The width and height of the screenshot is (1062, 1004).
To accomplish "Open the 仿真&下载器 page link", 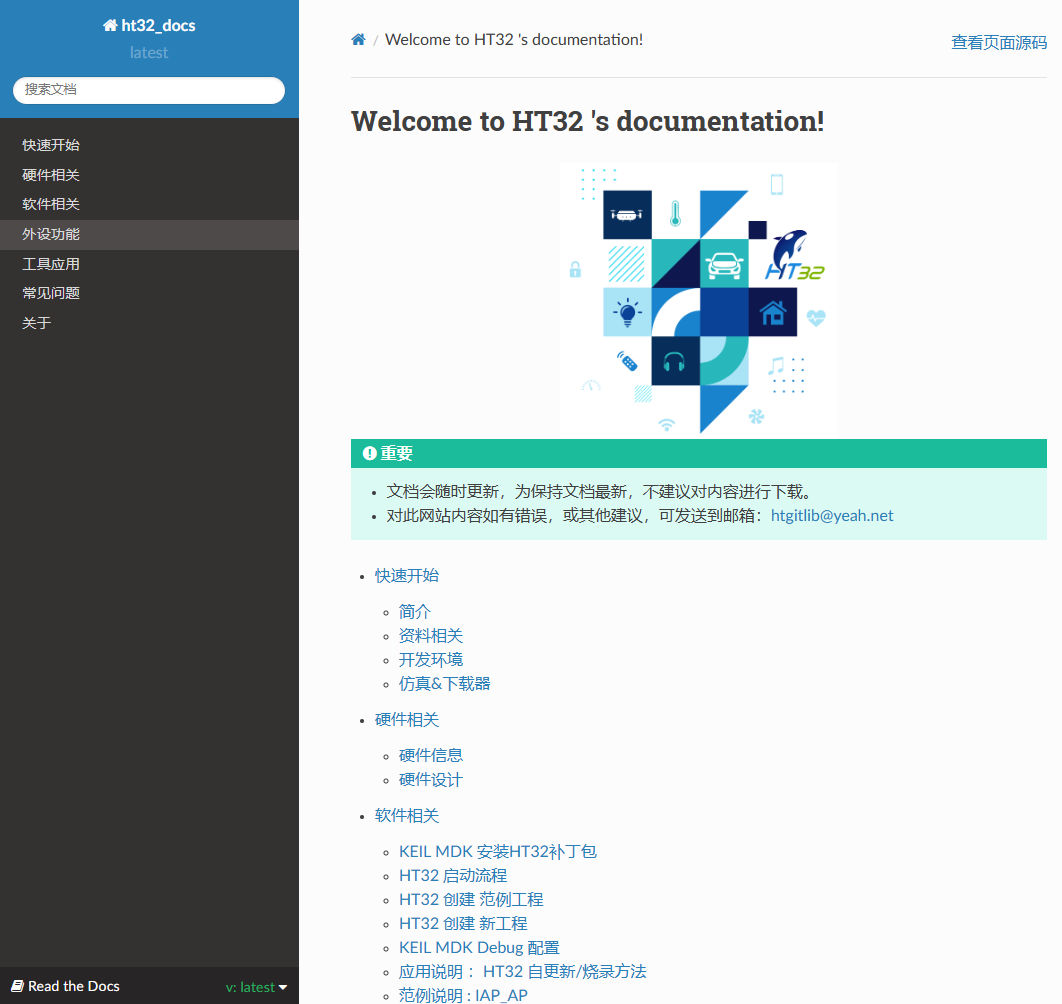I will click(x=444, y=684).
